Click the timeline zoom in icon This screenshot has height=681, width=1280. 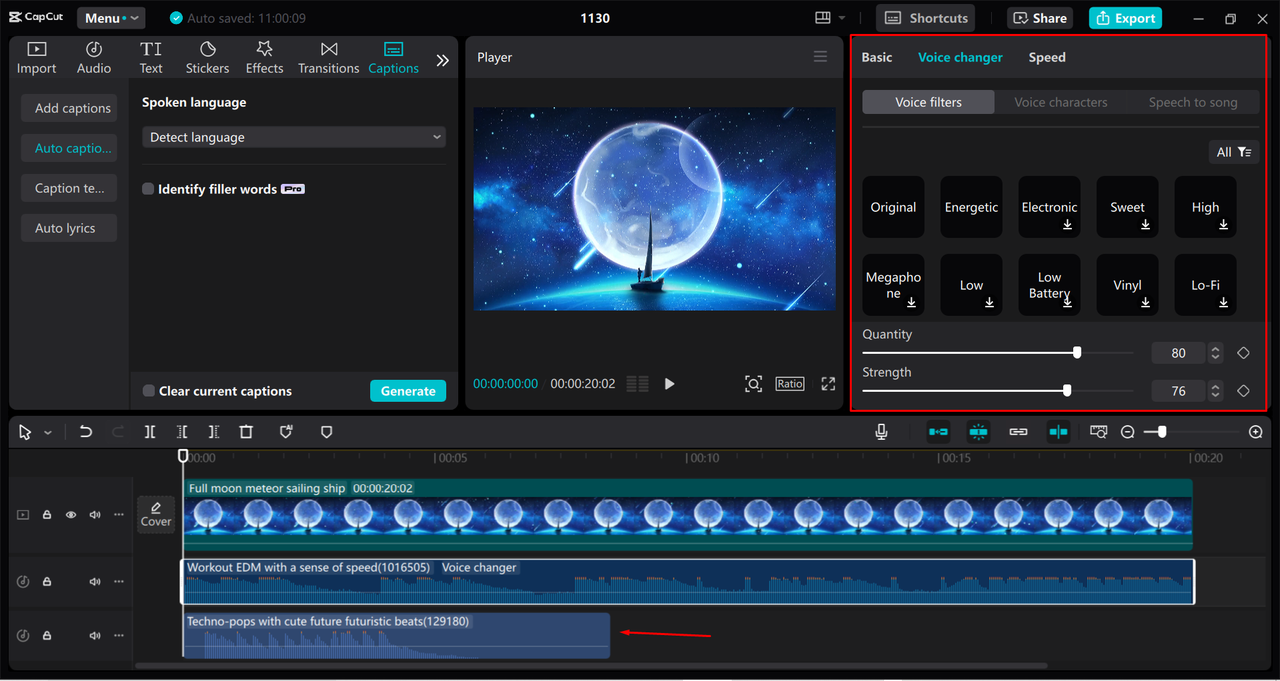point(1256,432)
